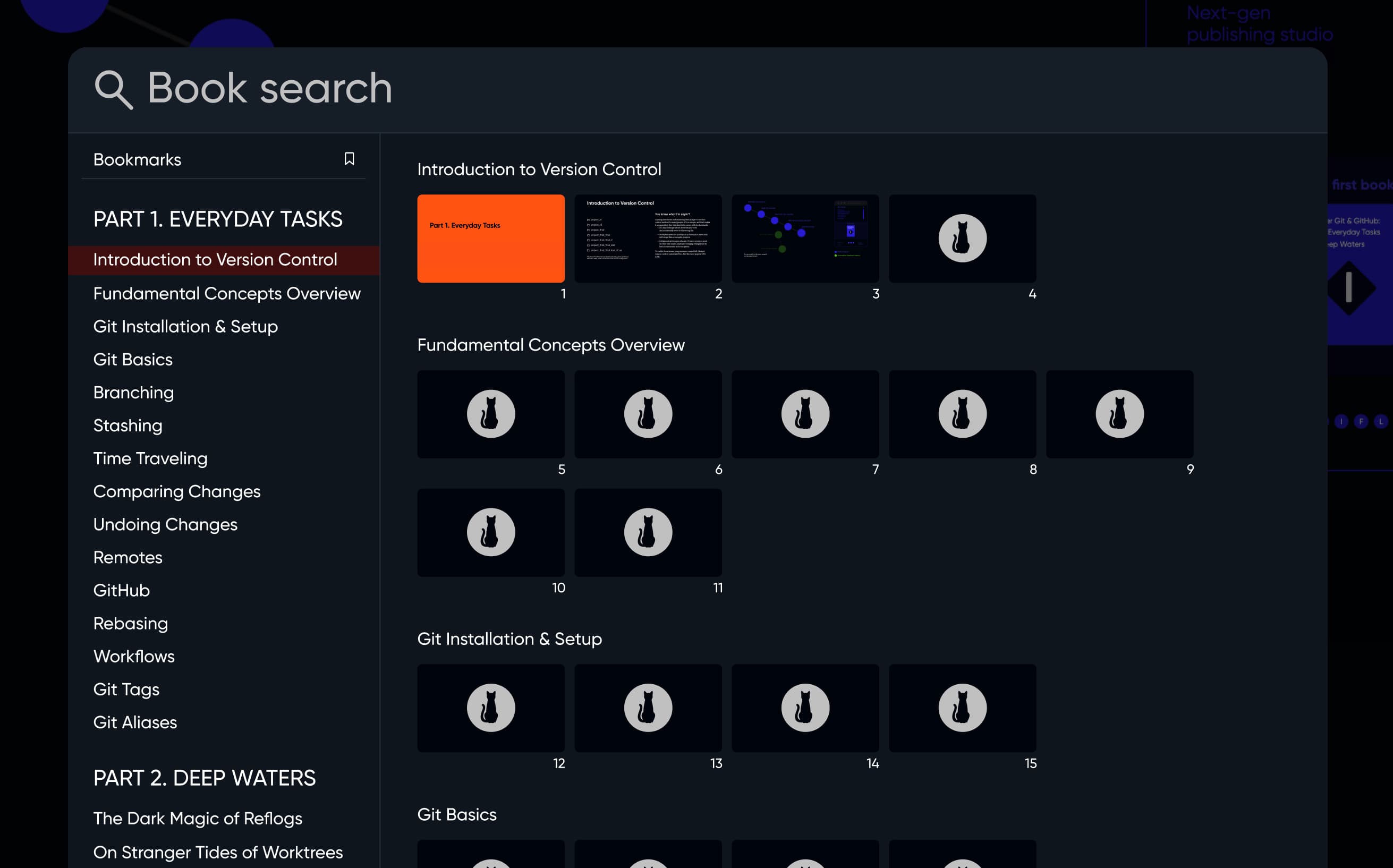Click the cat icon on page 9
The height and width of the screenshot is (868, 1393).
point(1119,414)
